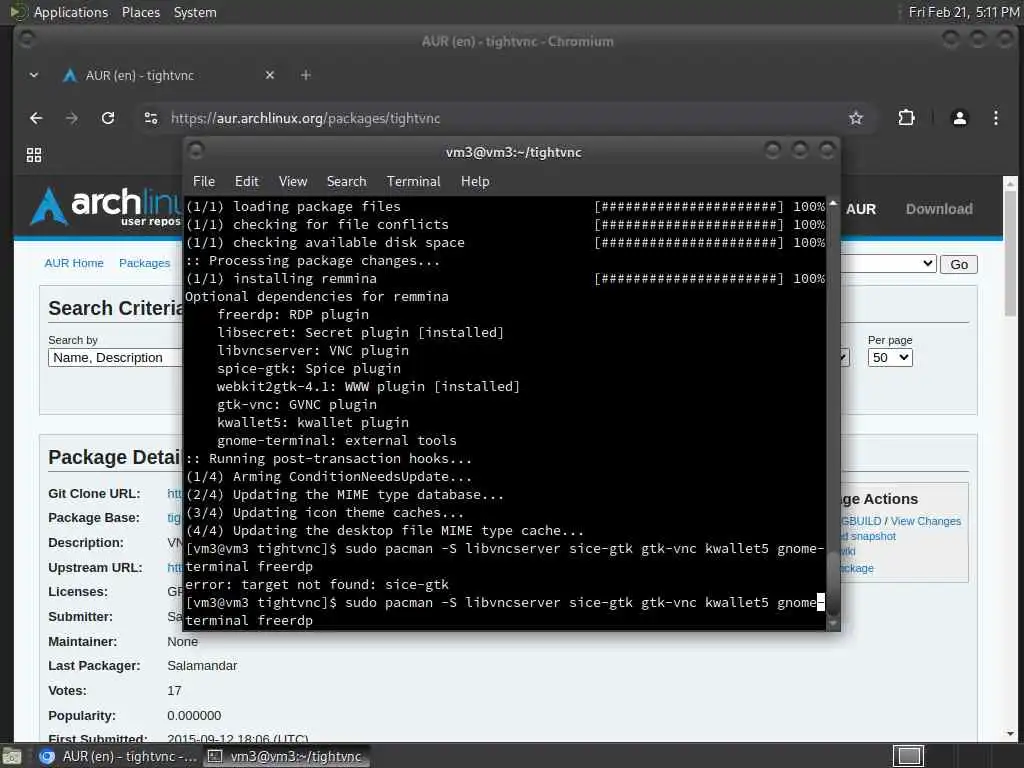This screenshot has height=768, width=1024.
Task: Click 'spice-gtk: Spice plugin' line
Action: [309, 368]
